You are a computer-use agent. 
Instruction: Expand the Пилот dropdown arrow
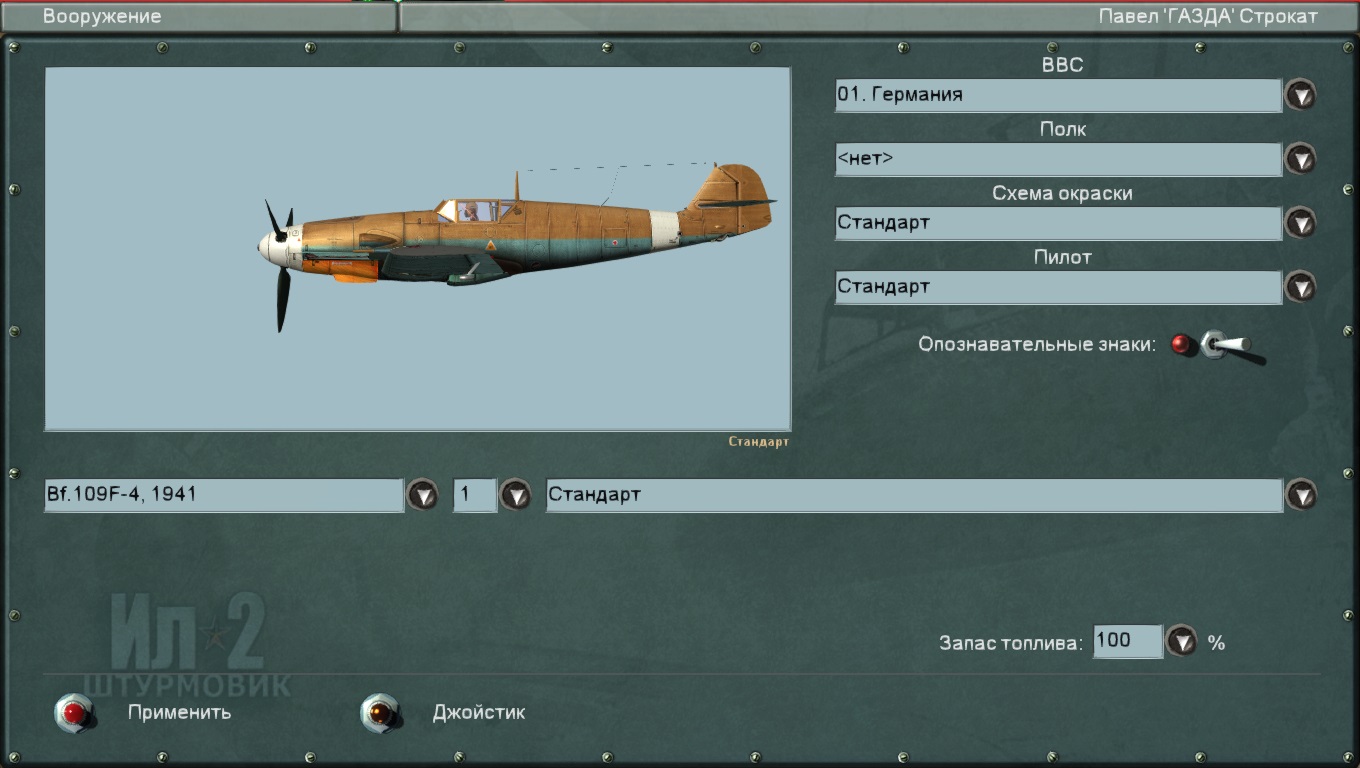[1300, 287]
